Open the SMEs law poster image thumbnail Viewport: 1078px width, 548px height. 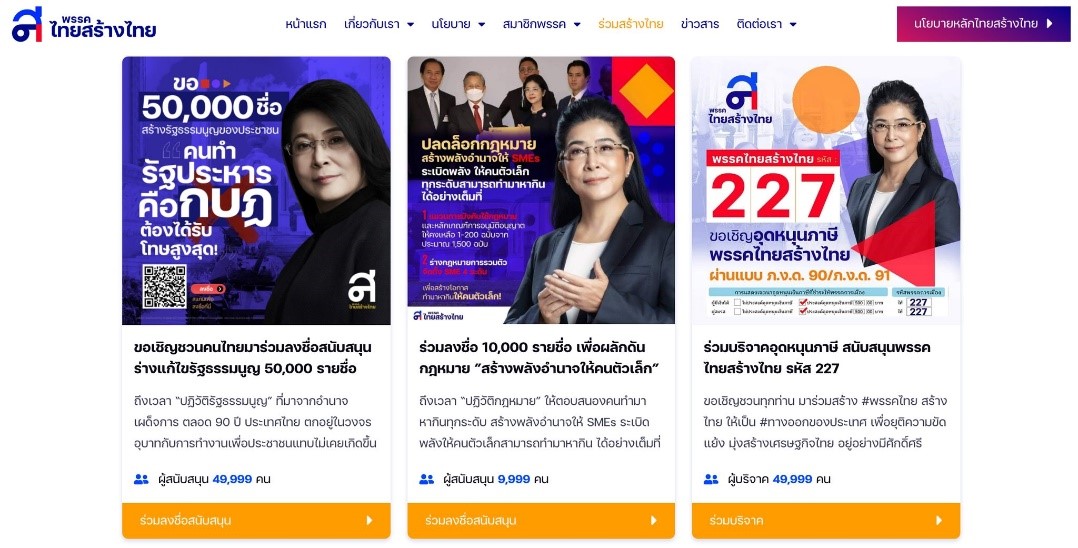[x=541, y=190]
